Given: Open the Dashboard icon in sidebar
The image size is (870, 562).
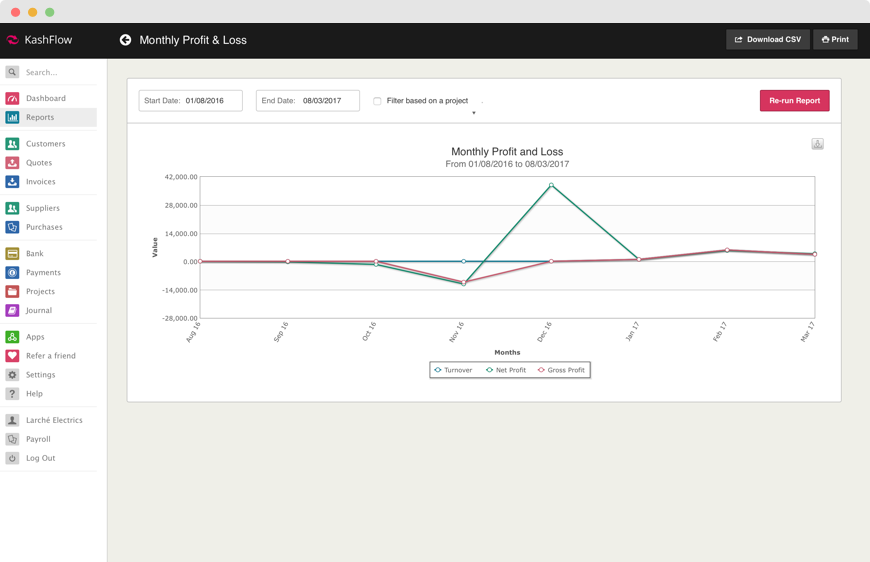Looking at the screenshot, I should click(12, 98).
